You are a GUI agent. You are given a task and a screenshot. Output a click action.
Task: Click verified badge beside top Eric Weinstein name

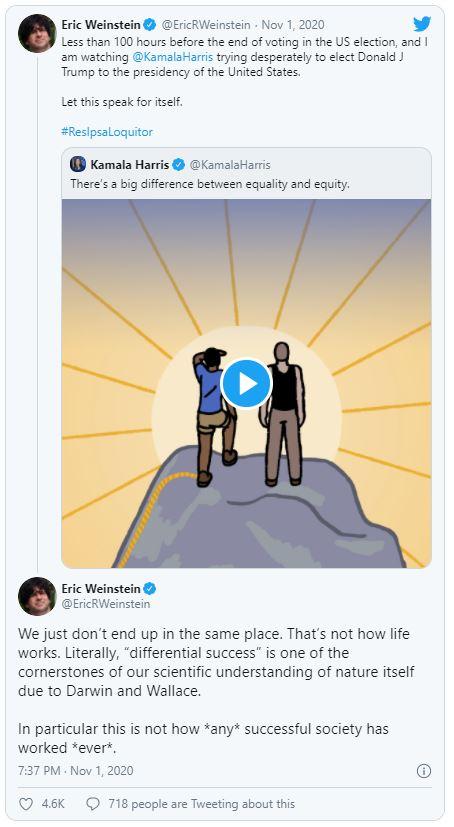(150, 24)
